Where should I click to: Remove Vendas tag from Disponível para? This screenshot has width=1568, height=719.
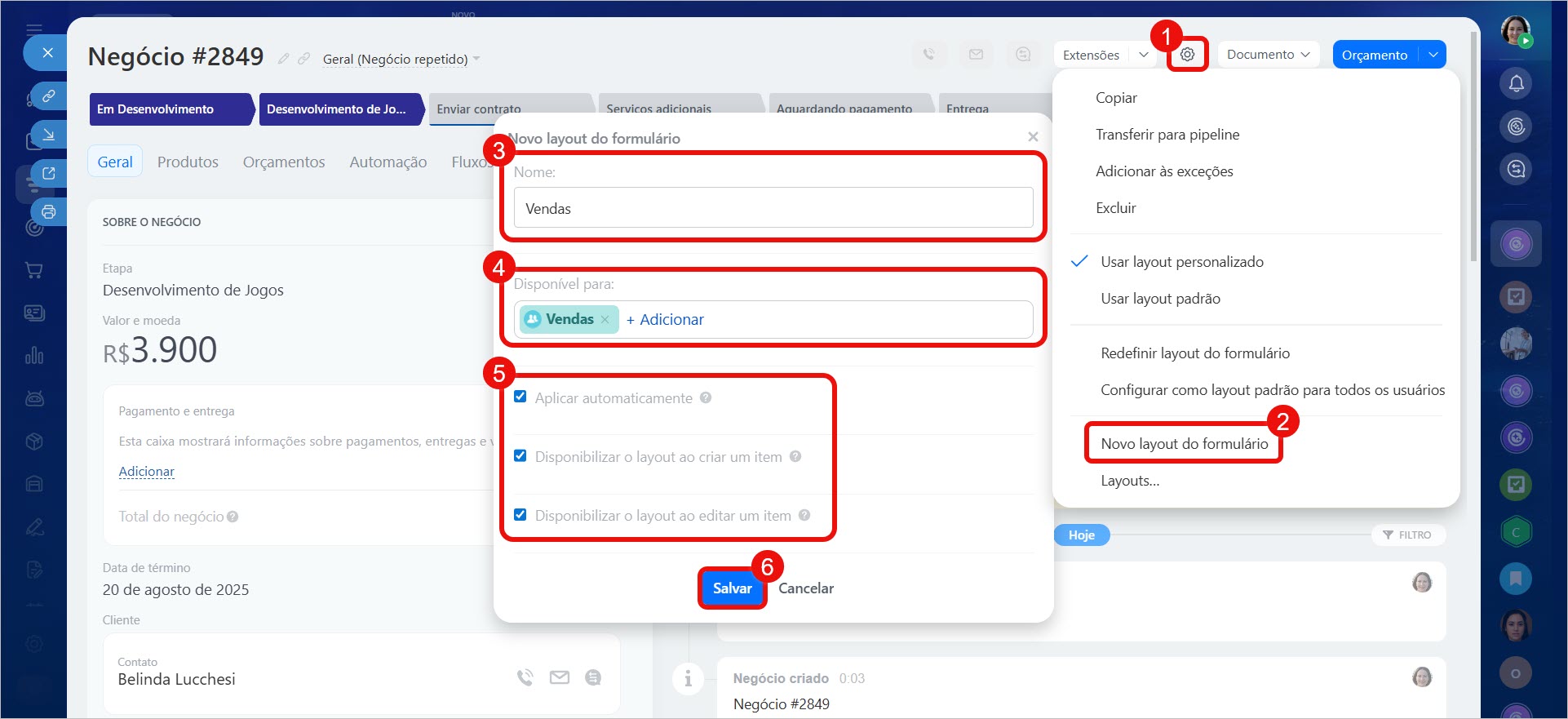(605, 320)
